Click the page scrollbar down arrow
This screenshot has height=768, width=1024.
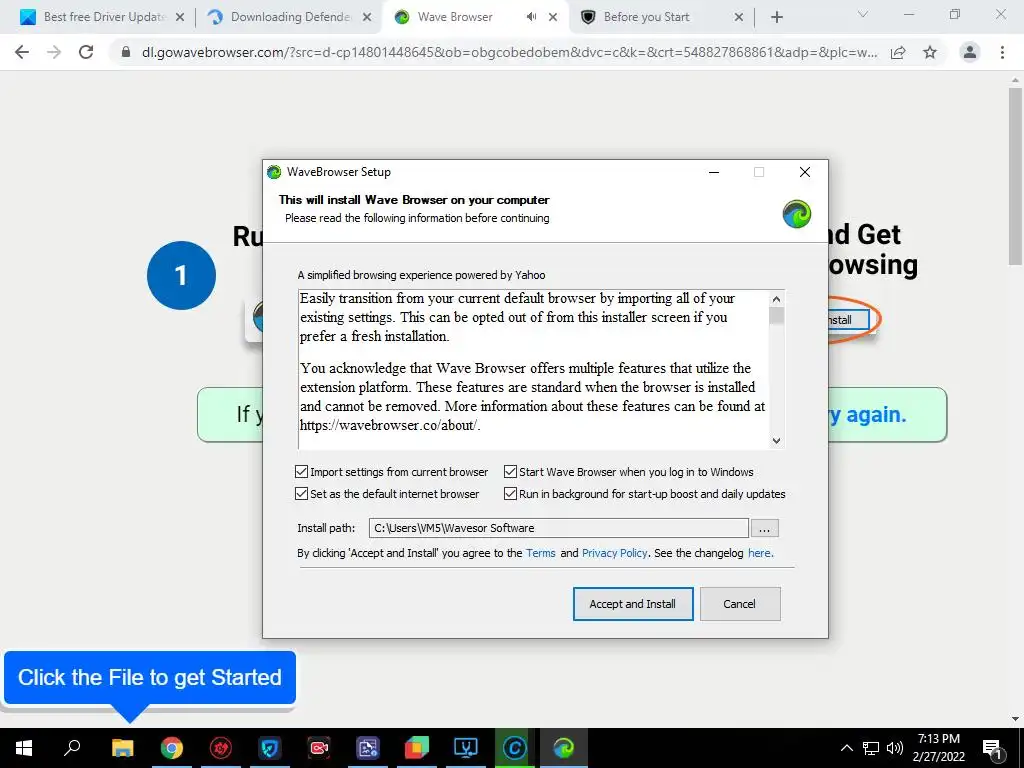[1015, 719]
